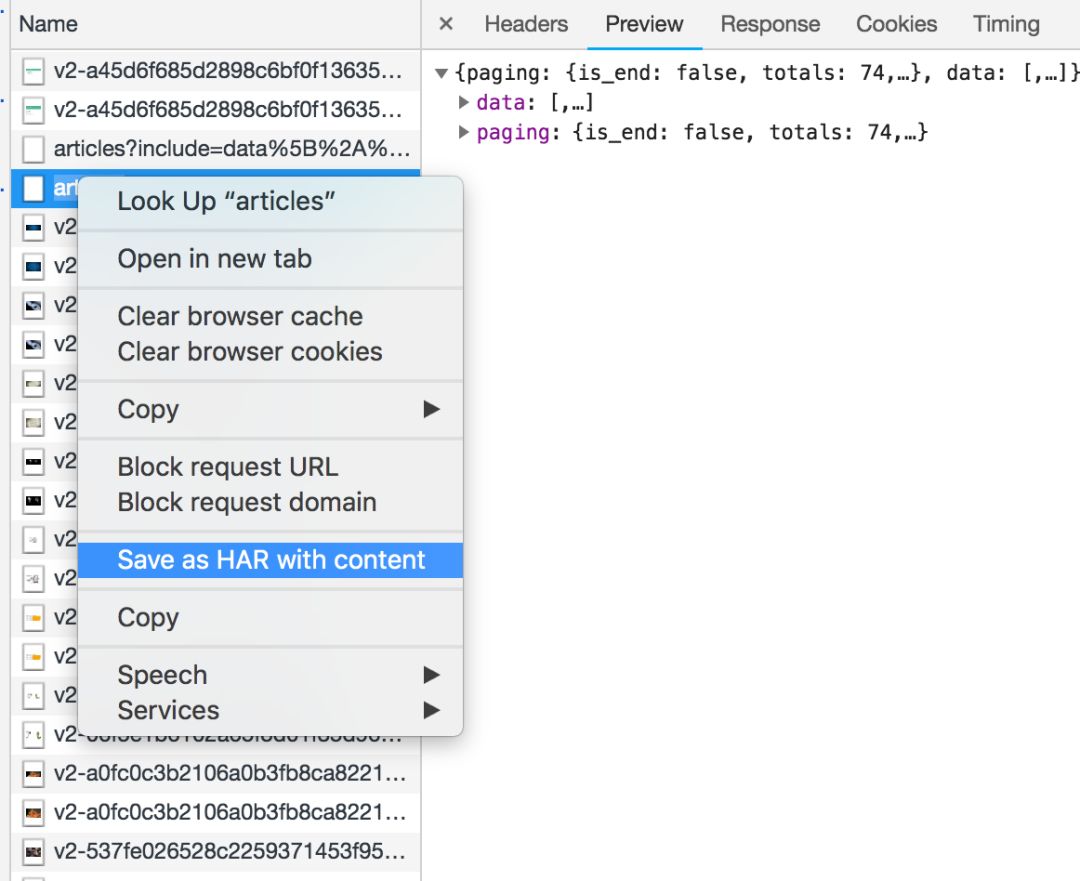Screen dimensions: 1080x881
Task: Open Services submenu arrow
Action: point(431,710)
